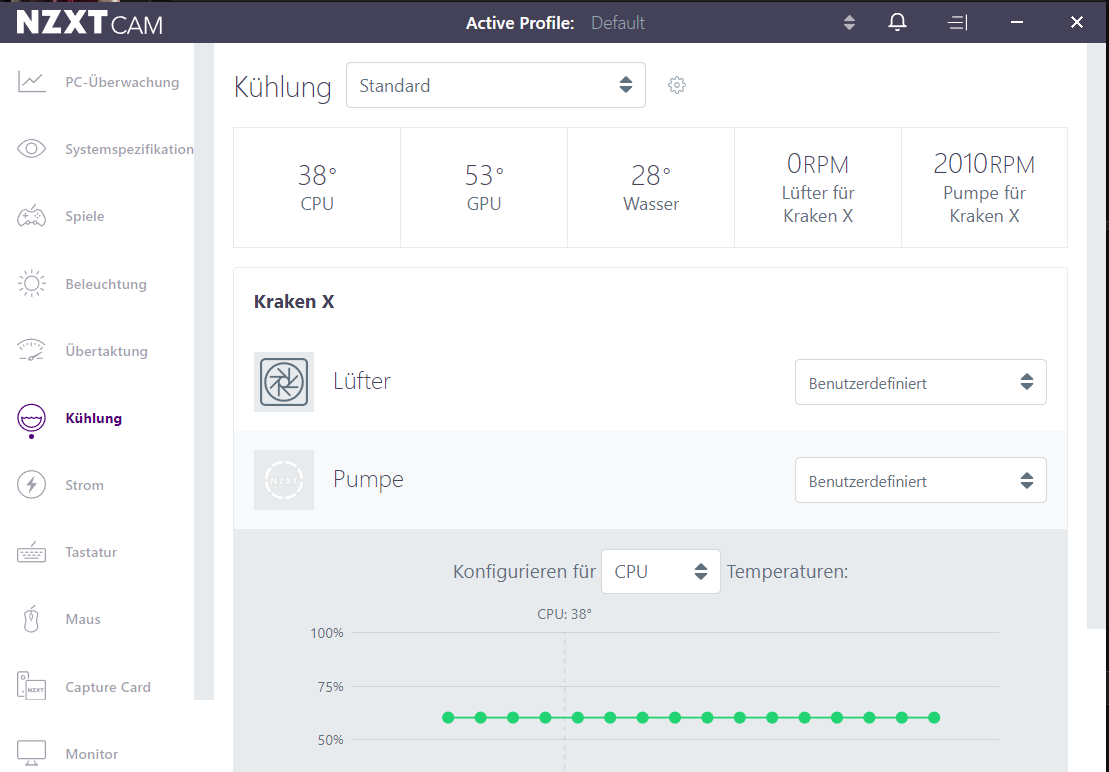Select the last green curve point
The image size is (1109, 772).
click(934, 718)
